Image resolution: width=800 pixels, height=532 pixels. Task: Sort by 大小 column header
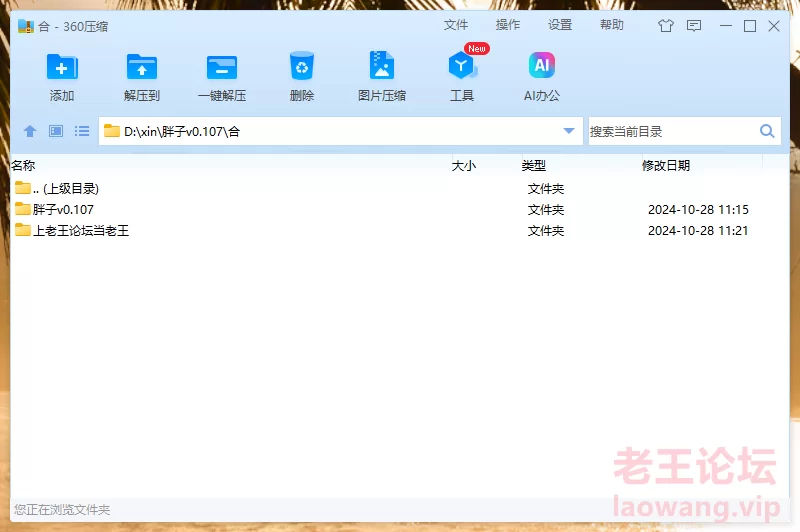coord(464,165)
